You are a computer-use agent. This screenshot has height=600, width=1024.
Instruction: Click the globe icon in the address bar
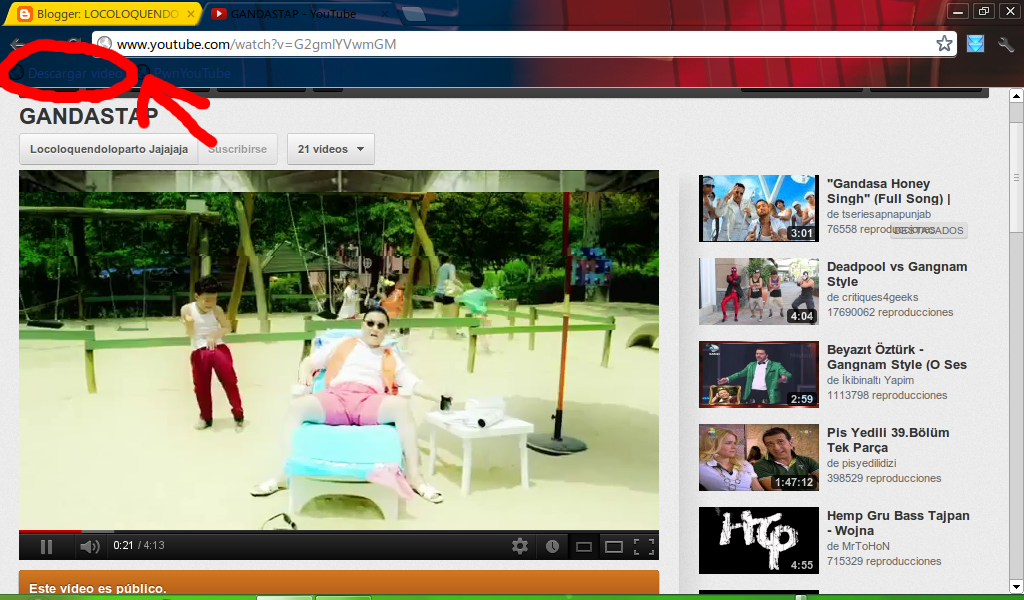(x=104, y=44)
